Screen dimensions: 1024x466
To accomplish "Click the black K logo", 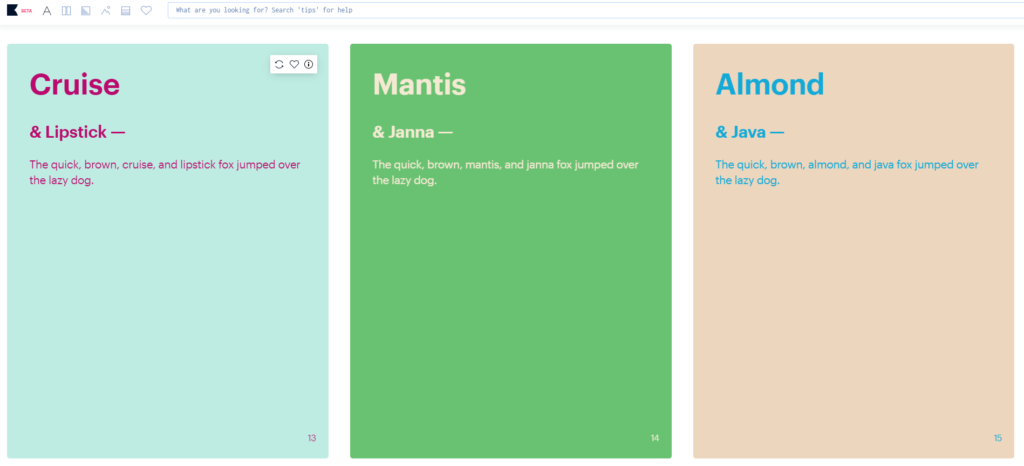I will pyautogui.click(x=12, y=10).
